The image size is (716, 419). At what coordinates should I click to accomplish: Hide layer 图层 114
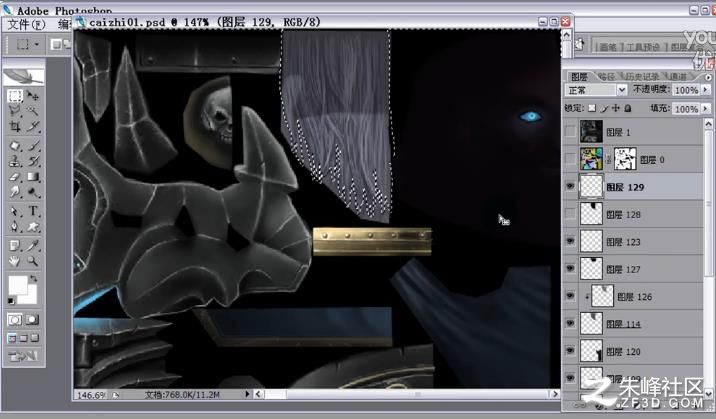pos(570,324)
